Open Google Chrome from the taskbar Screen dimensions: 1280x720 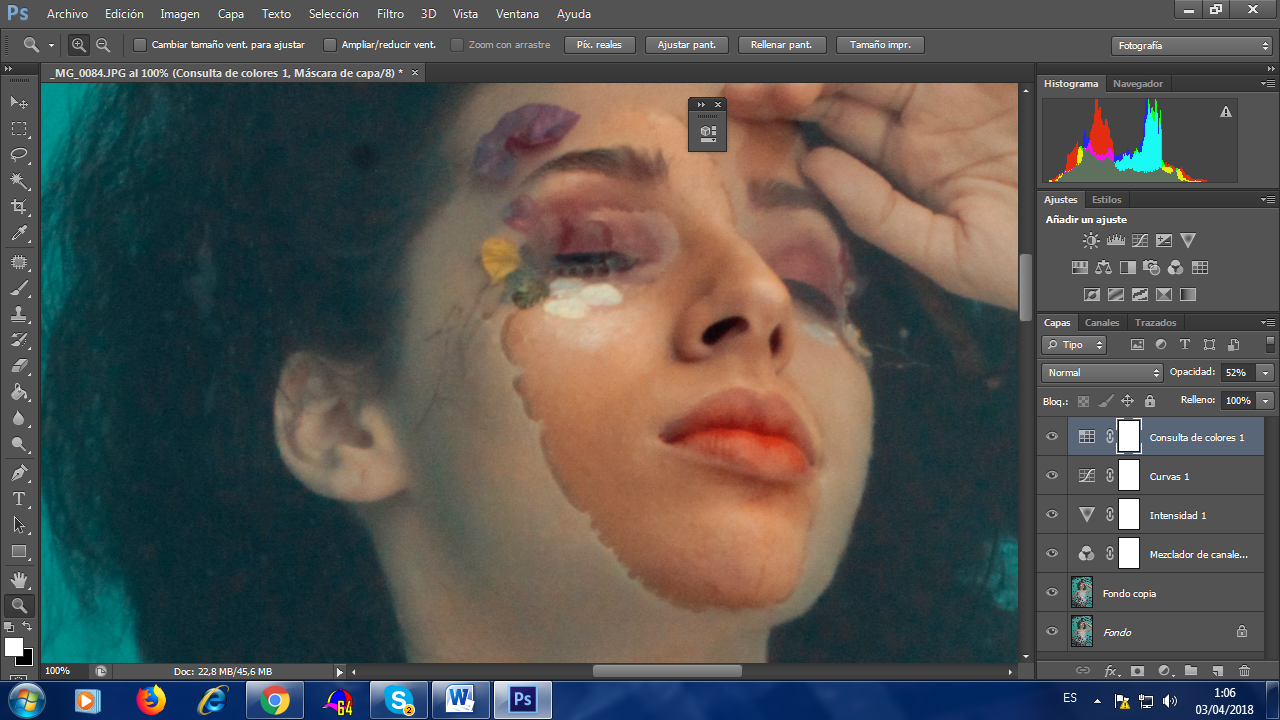[274, 701]
